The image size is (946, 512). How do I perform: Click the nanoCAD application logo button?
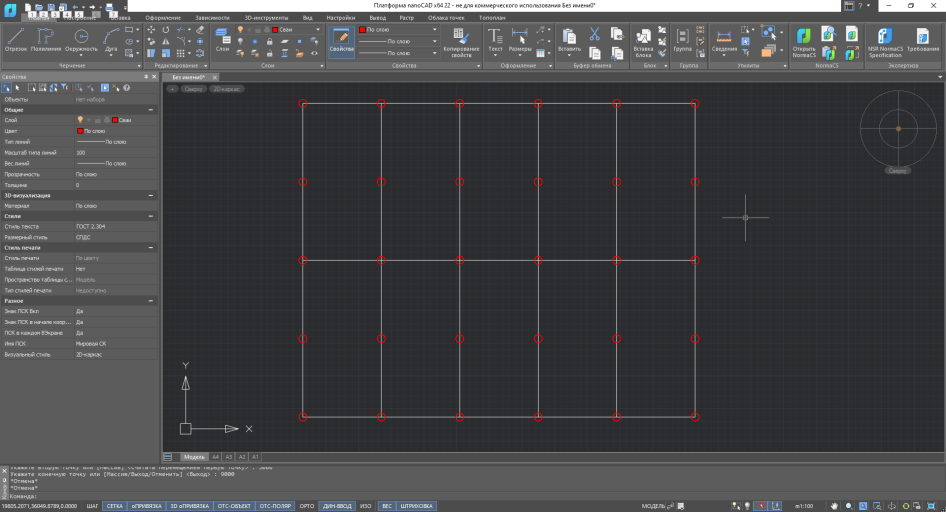[x=10, y=10]
